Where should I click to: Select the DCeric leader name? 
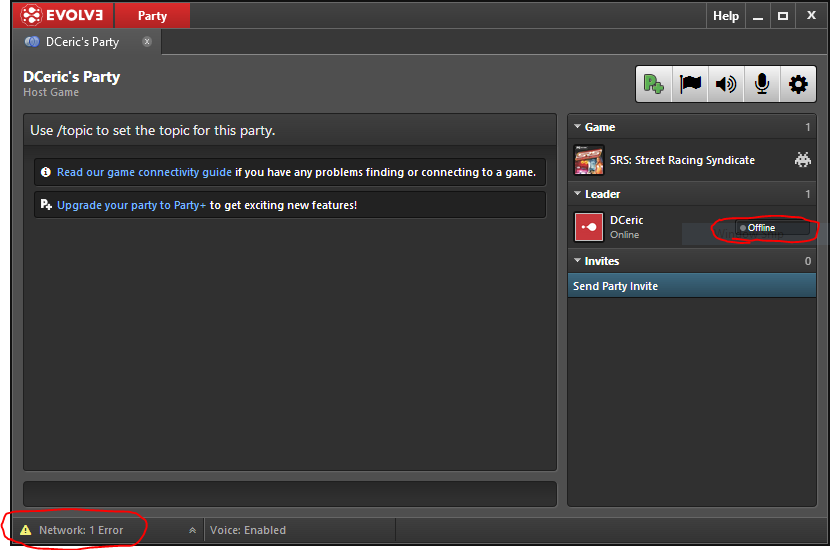[627, 220]
